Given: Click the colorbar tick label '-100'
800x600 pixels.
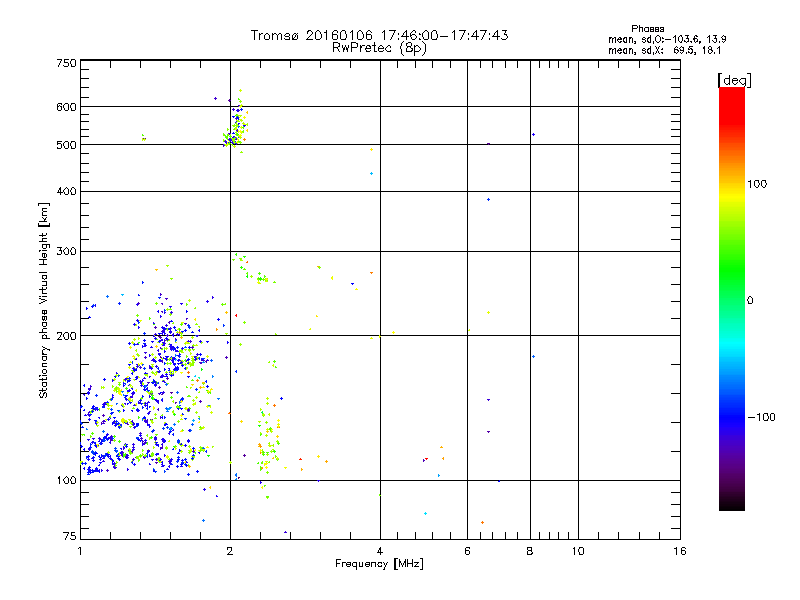Looking at the screenshot, I should [x=761, y=417].
